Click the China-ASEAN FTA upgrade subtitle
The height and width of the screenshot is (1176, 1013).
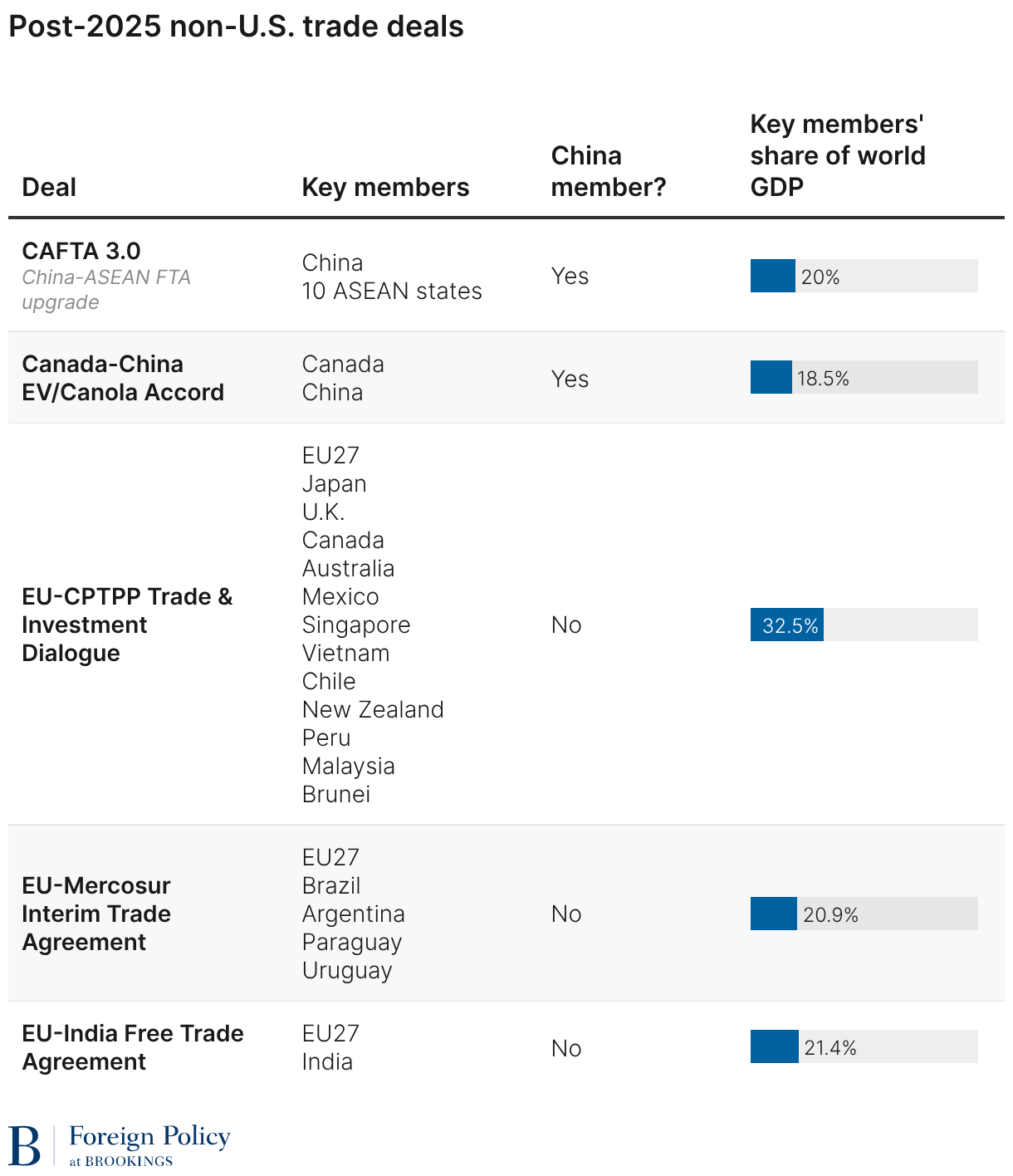coord(106,289)
